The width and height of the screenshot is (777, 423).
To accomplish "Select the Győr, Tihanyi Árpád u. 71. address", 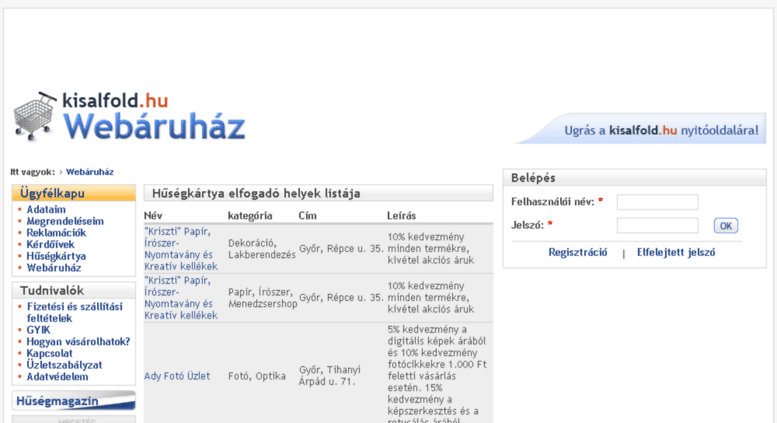I will pos(330,375).
